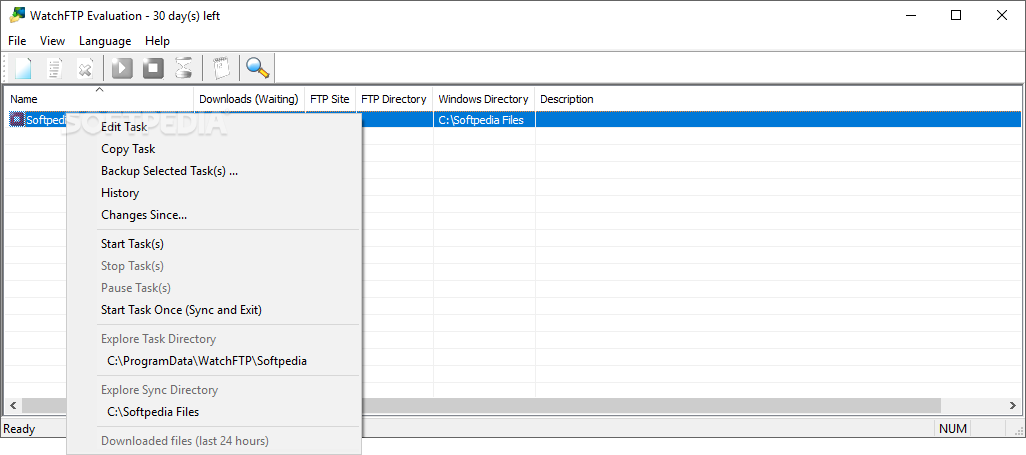Screen dimensions: 1026x455
Task: Sort by Downloads (Waiting) column header
Action: point(249,99)
